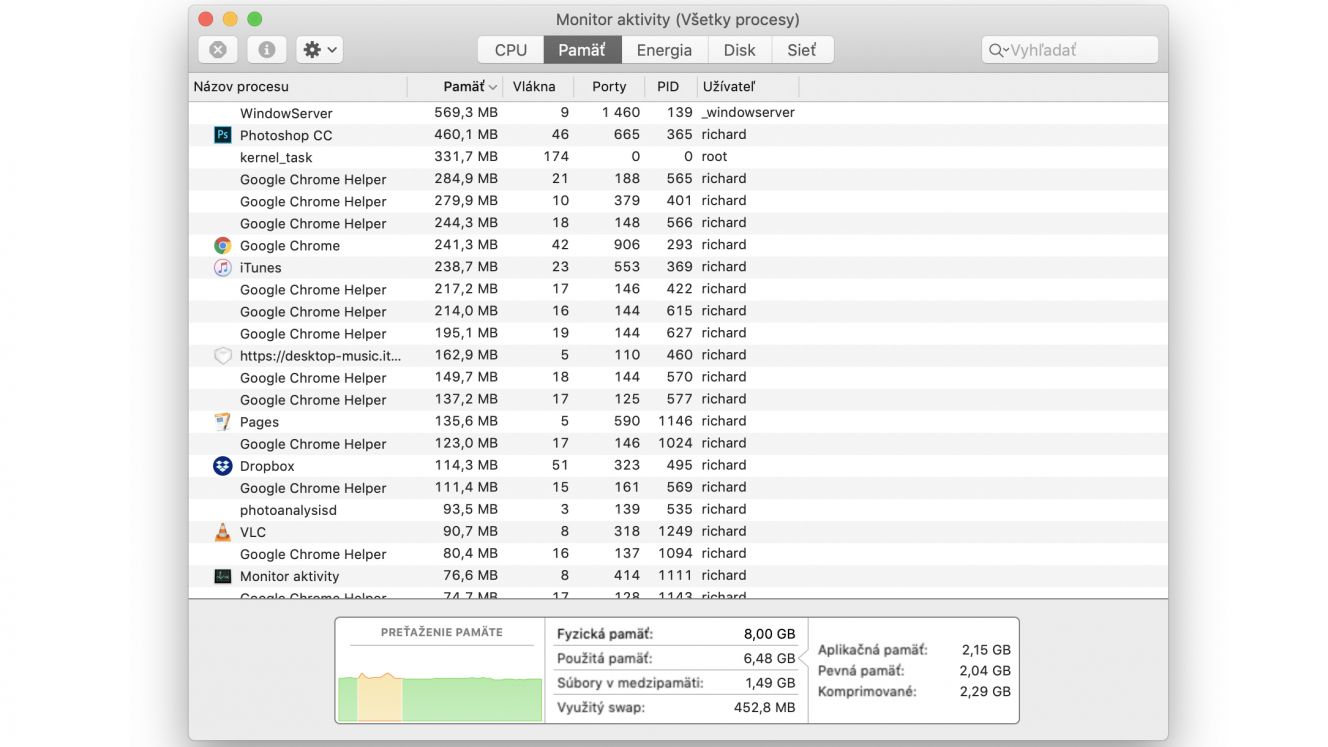Viewport: 1328px width, 747px height.
Task: Click the Komprimované 2,29 GB value
Action: (986, 691)
